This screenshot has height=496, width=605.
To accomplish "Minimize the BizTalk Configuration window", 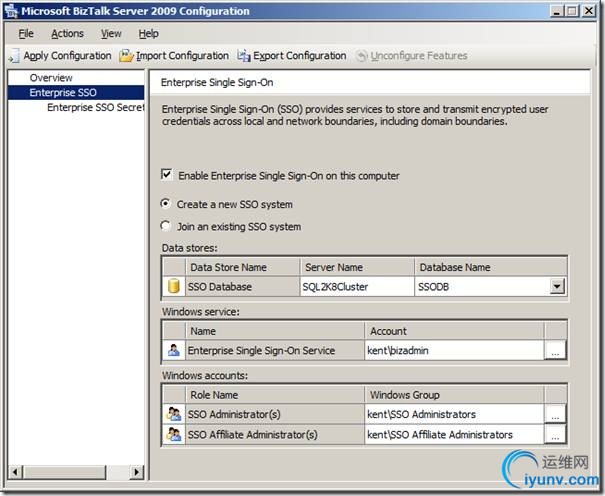I will [556, 11].
